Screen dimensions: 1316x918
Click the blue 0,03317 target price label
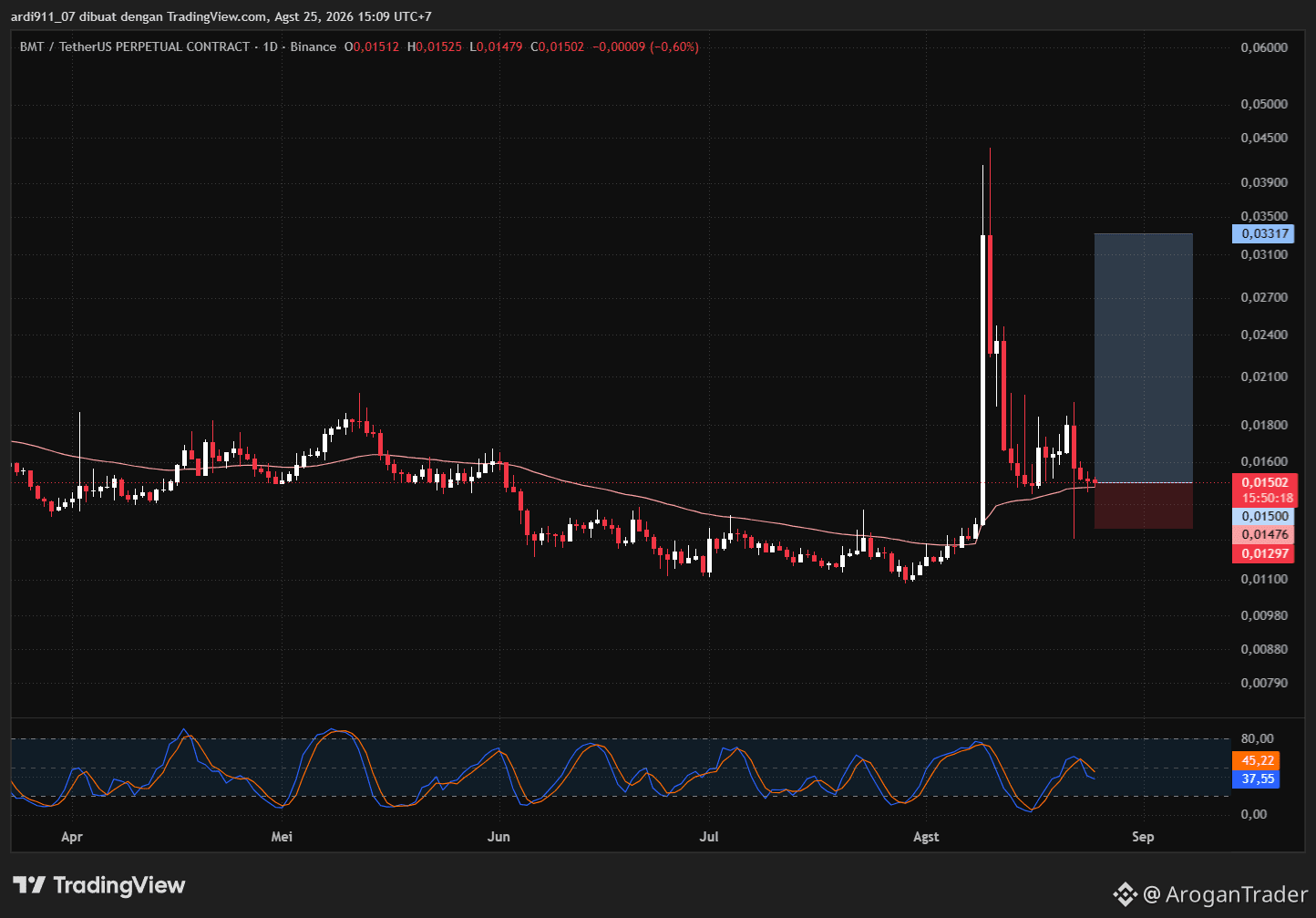(1262, 233)
